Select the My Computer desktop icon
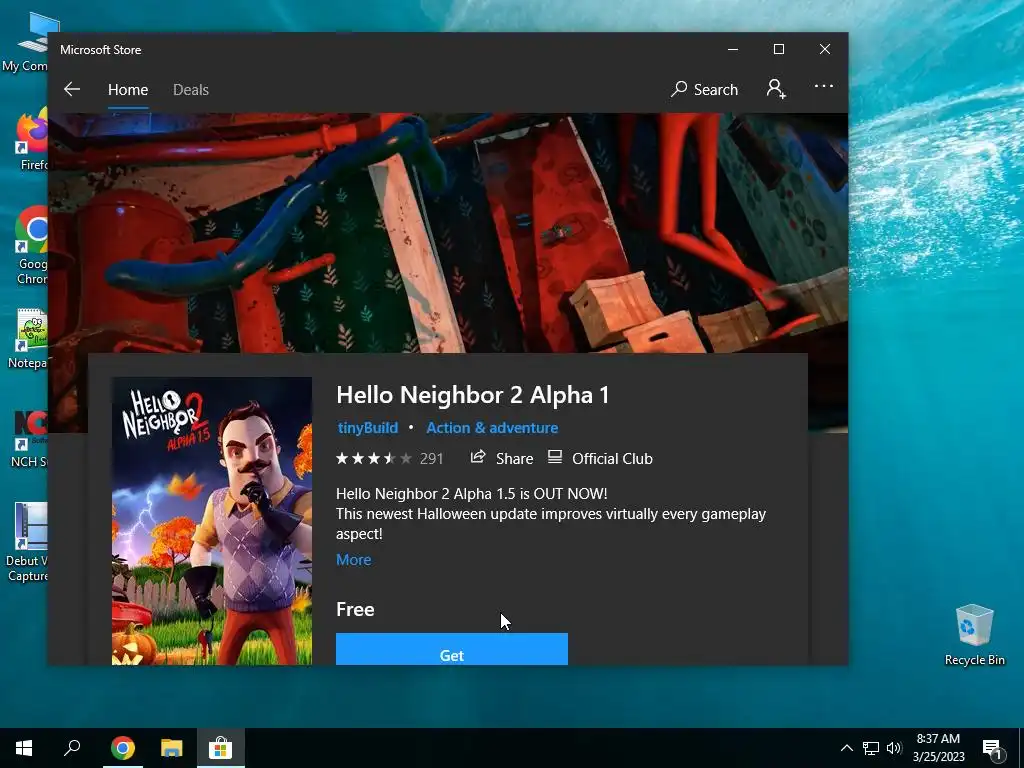Image resolution: width=1024 pixels, height=768 pixels. [x=25, y=42]
